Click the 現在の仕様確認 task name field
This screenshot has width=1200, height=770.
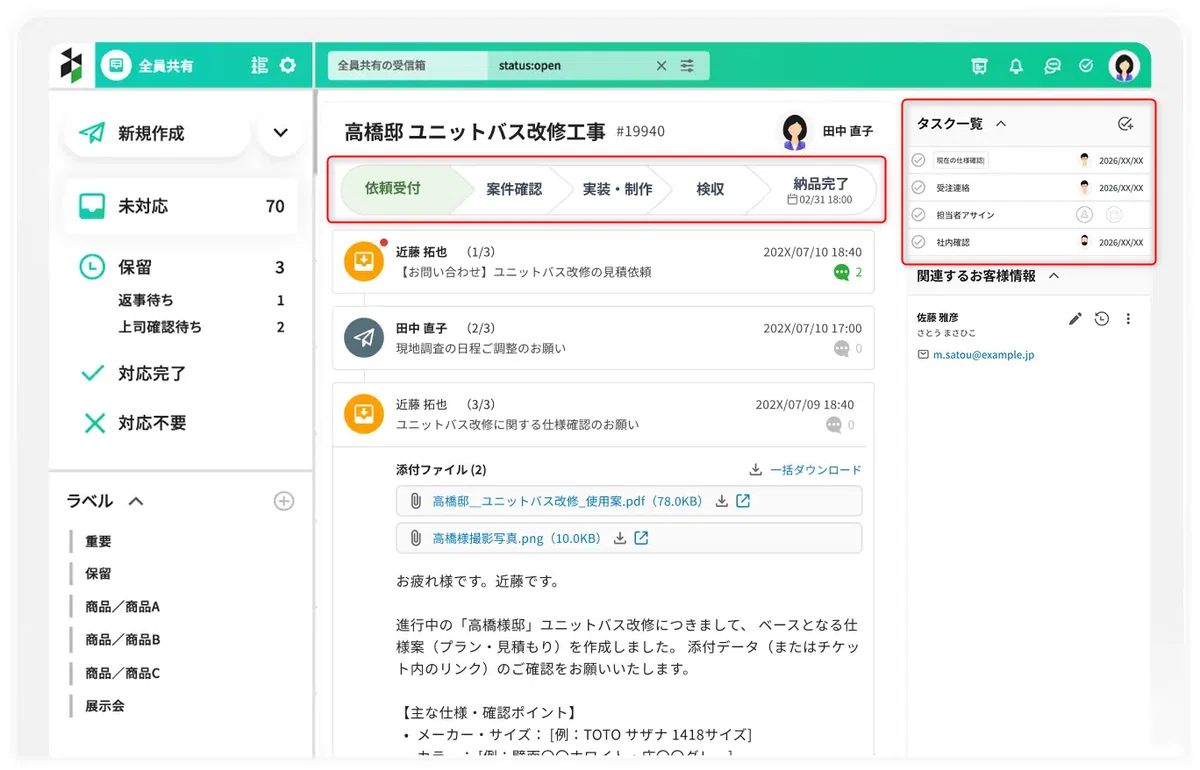tap(960, 160)
